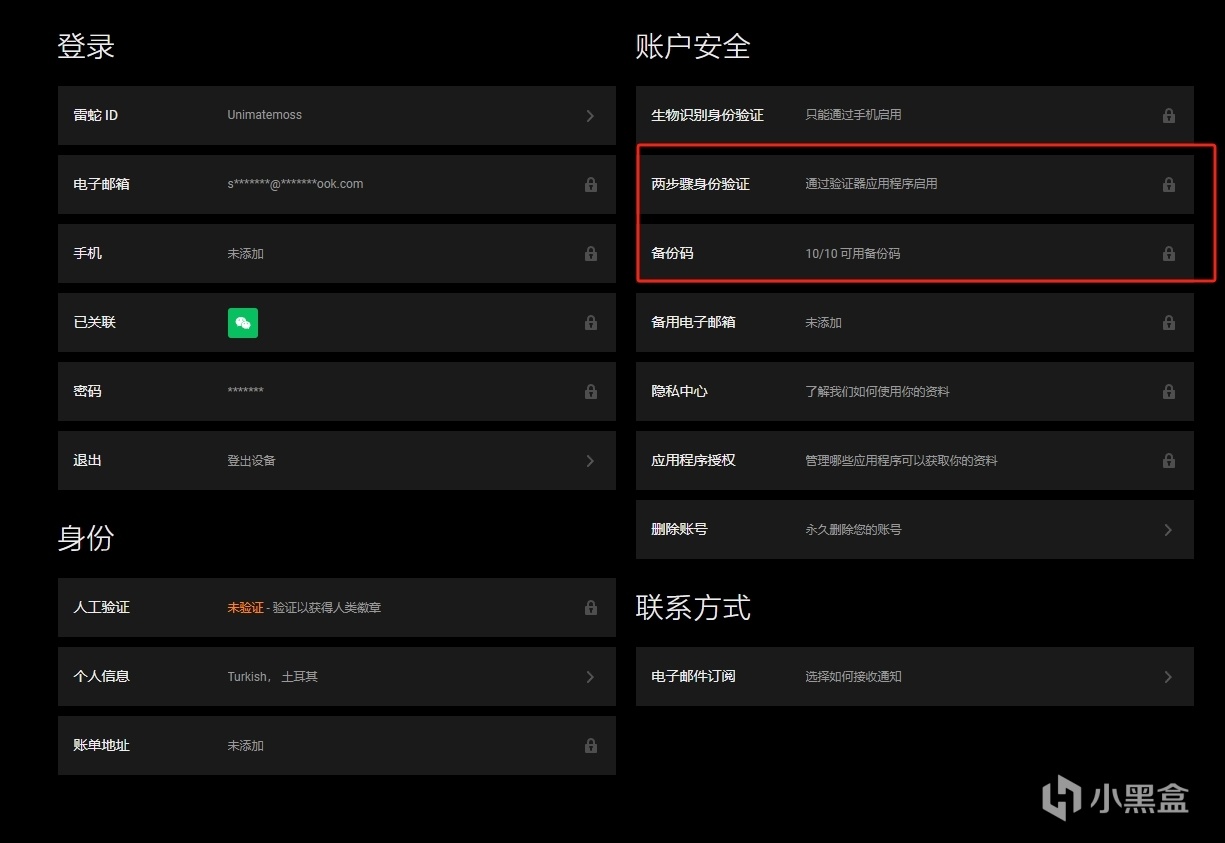
Task: Open 雷蛇 ID row via its chevron
Action: [x=590, y=115]
